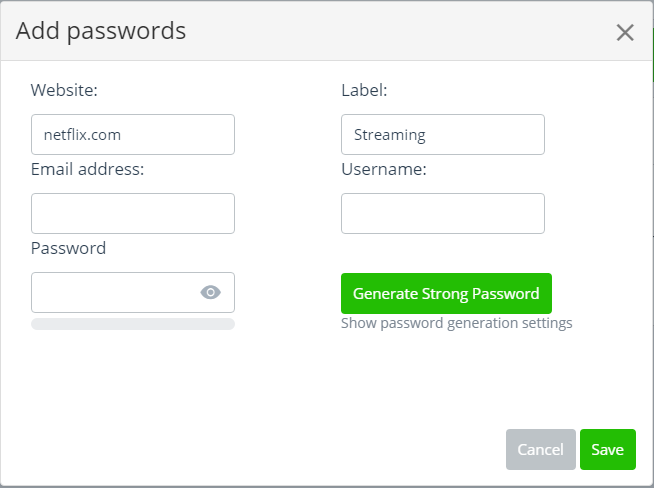
Task: Click the 'Password' field label
Action: point(68,248)
